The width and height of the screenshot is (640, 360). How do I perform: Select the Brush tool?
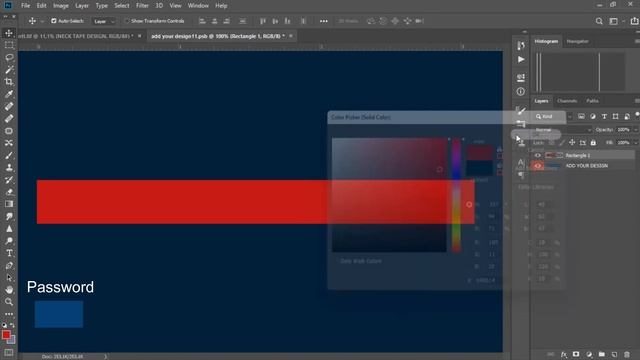(9, 155)
